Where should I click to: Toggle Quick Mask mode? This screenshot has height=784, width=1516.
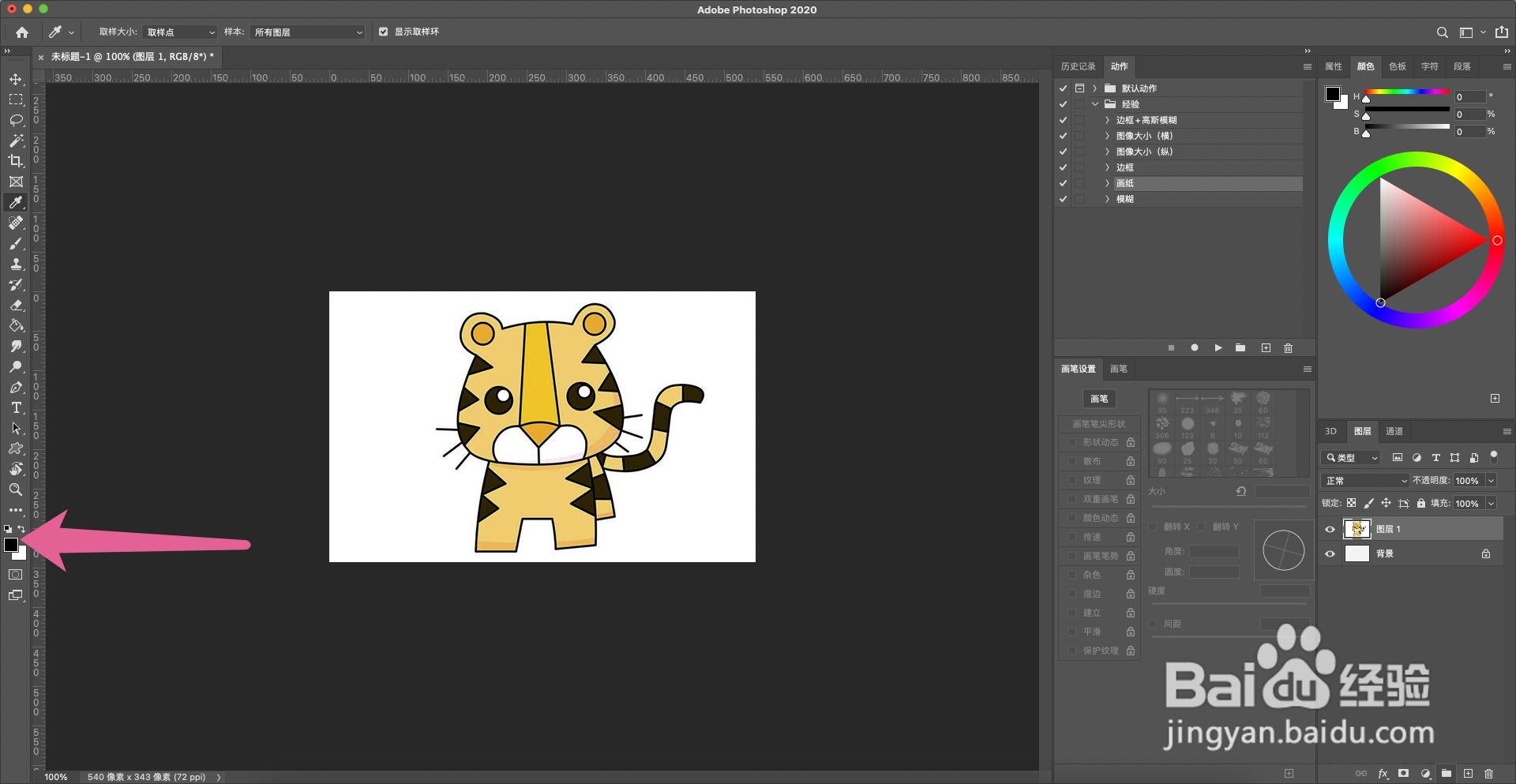16,575
